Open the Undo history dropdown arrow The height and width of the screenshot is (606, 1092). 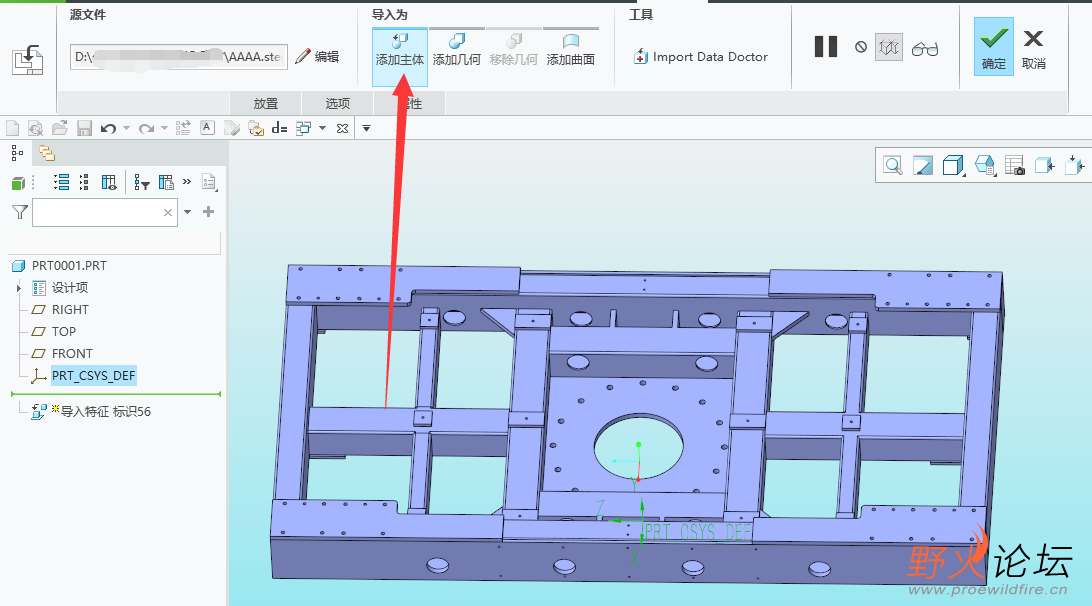pos(126,128)
